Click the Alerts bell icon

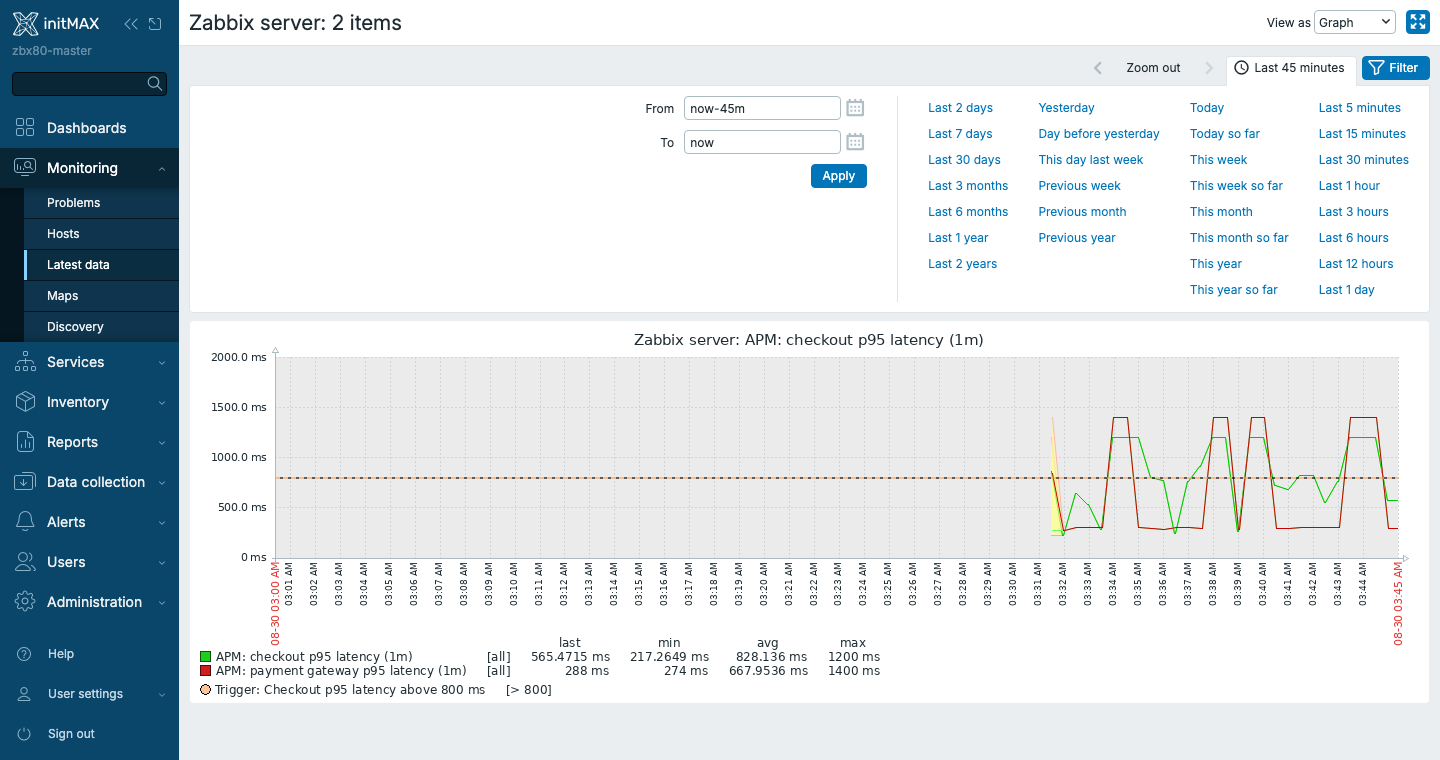(25, 522)
